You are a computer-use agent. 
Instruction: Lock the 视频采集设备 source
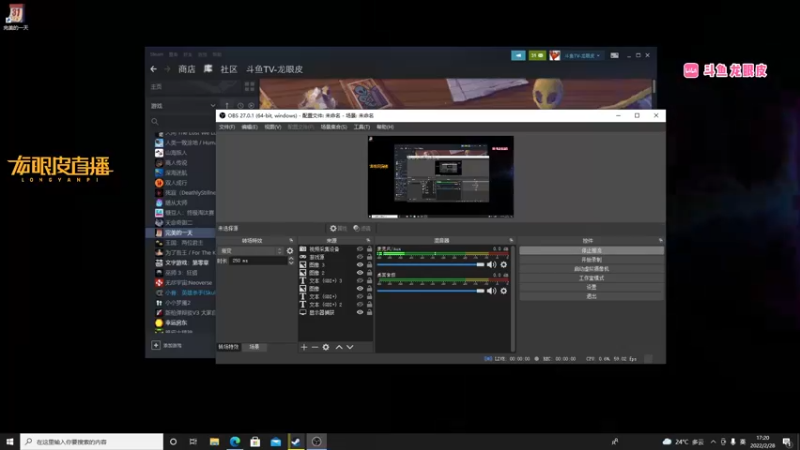pos(369,249)
